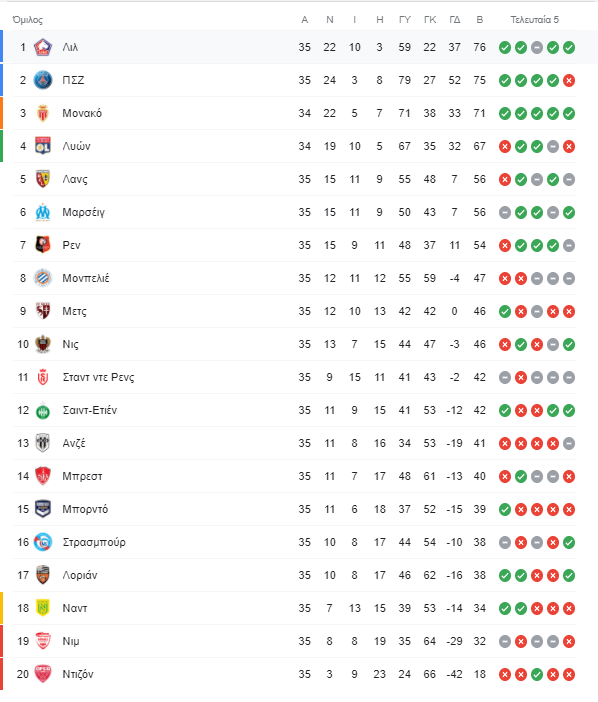Select the Λοριάν table row name
The width and height of the screenshot is (598, 702).
pos(80,575)
